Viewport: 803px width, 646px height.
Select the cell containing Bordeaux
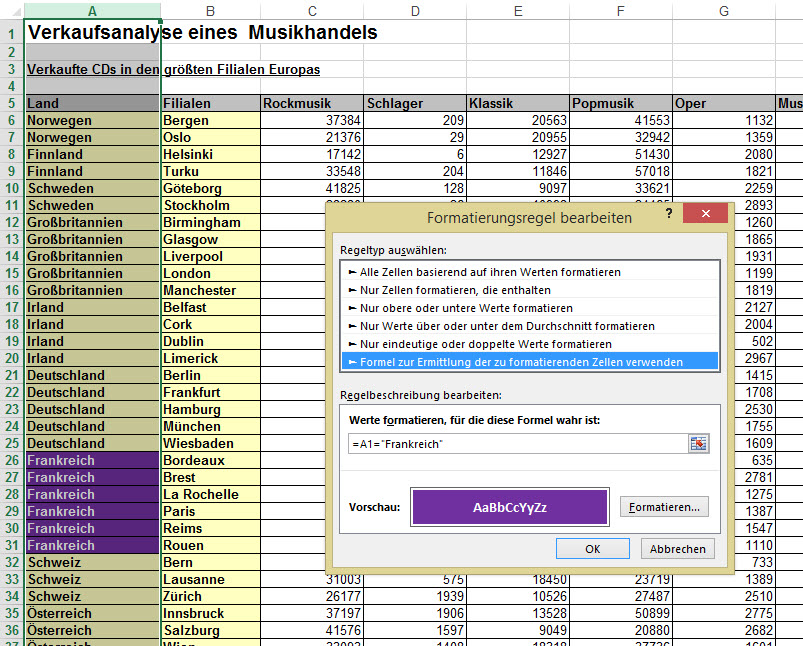point(210,460)
